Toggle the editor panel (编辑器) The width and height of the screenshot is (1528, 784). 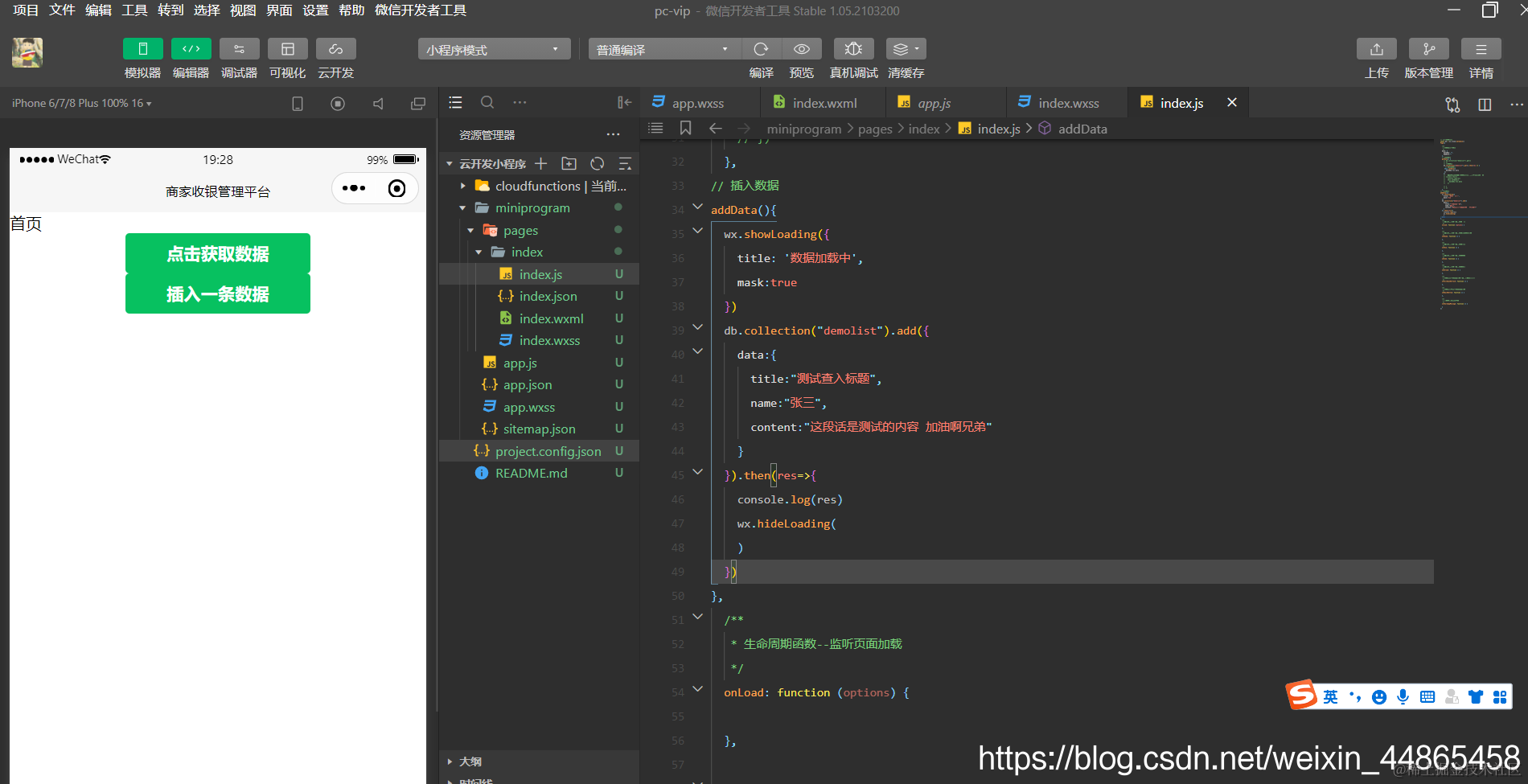pyautogui.click(x=191, y=49)
